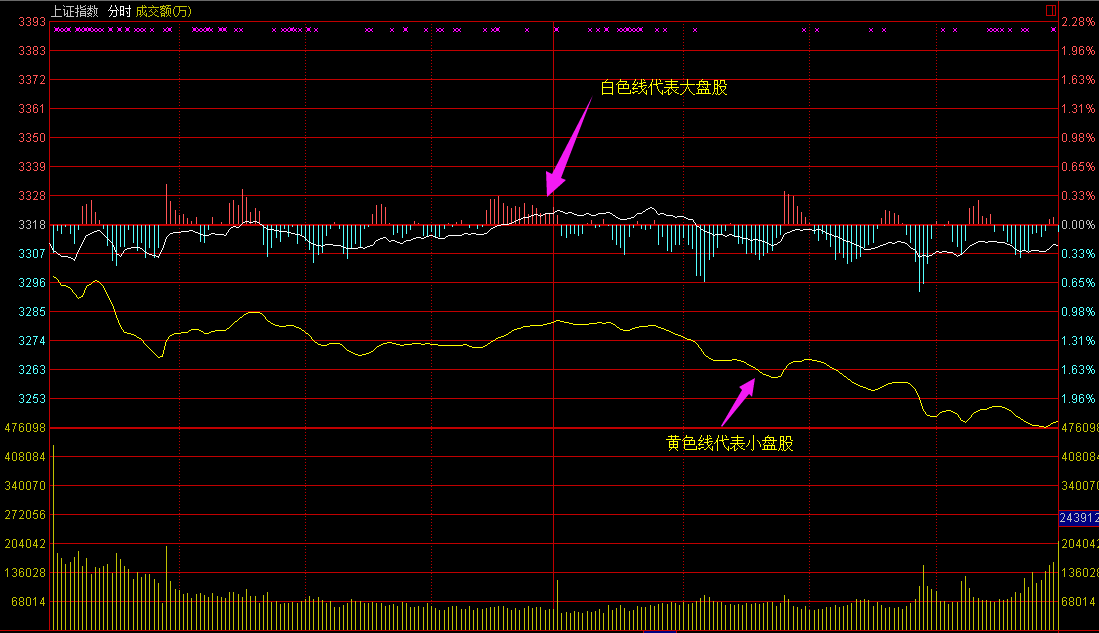
Task: Click the 0.00% baseline label on right axis
Action: [x=1078, y=225]
